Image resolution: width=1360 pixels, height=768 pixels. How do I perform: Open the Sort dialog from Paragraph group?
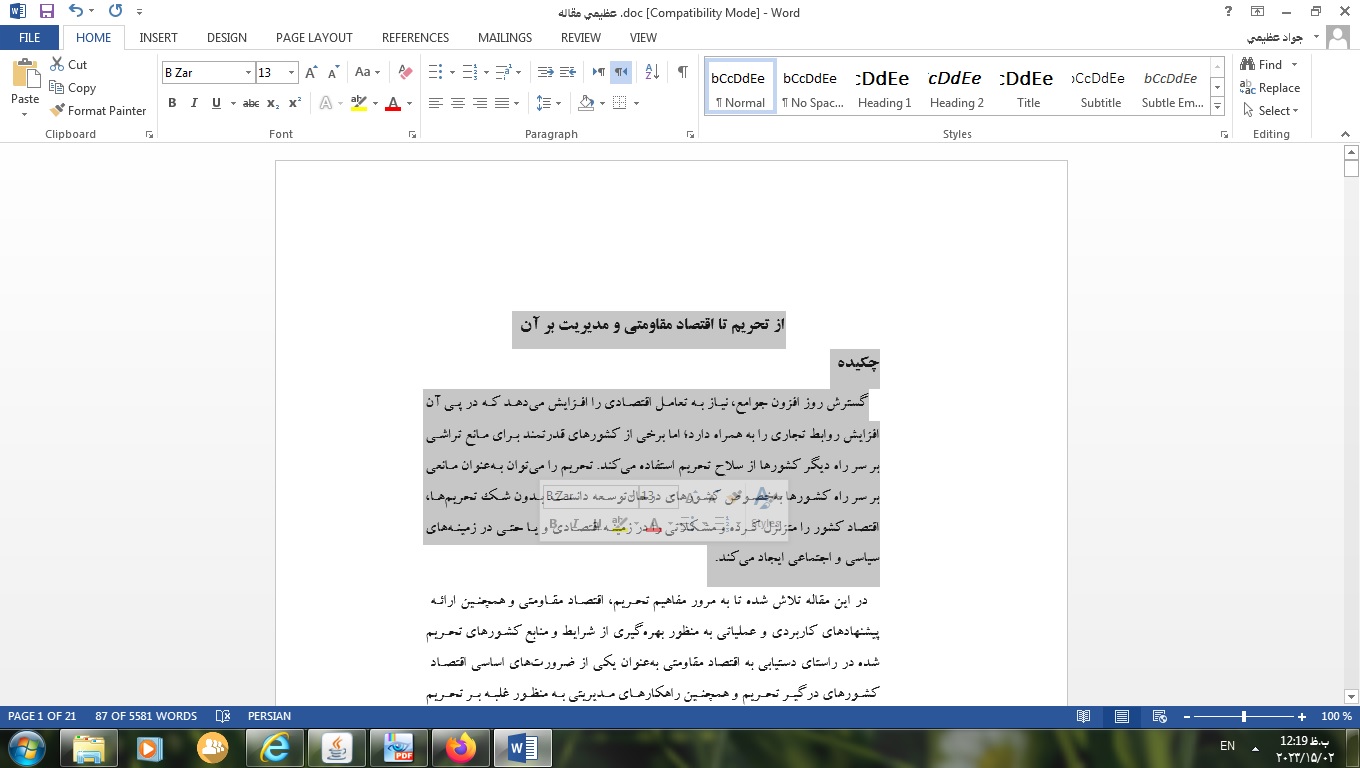click(x=652, y=72)
